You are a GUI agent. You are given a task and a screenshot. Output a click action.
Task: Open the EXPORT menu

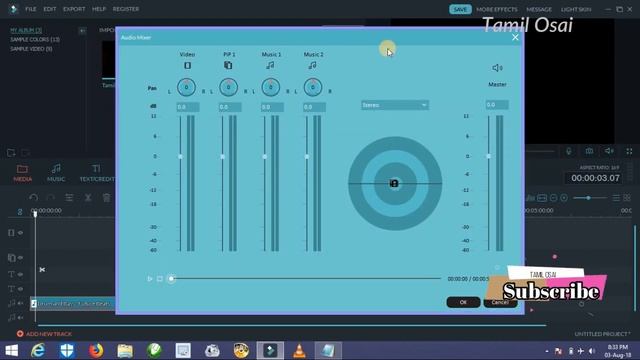74,9
